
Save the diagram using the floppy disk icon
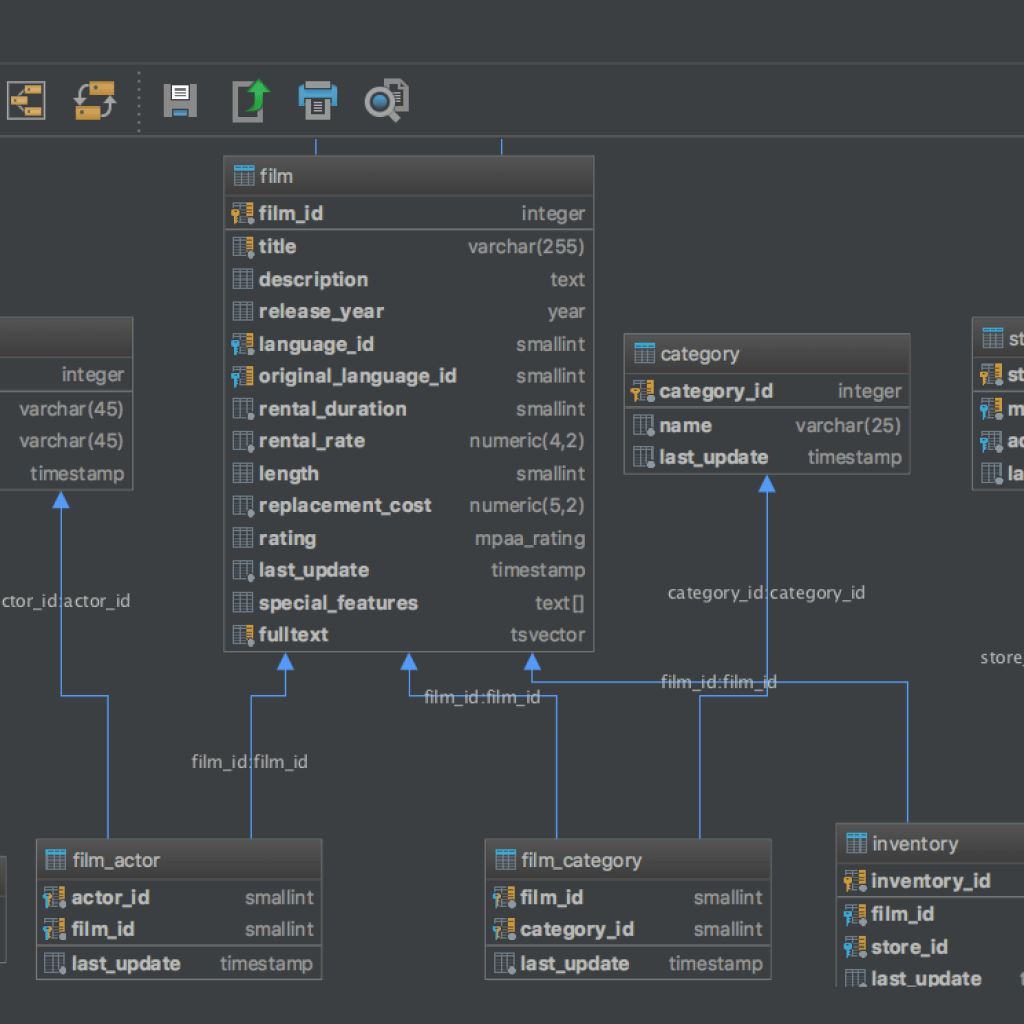point(179,100)
